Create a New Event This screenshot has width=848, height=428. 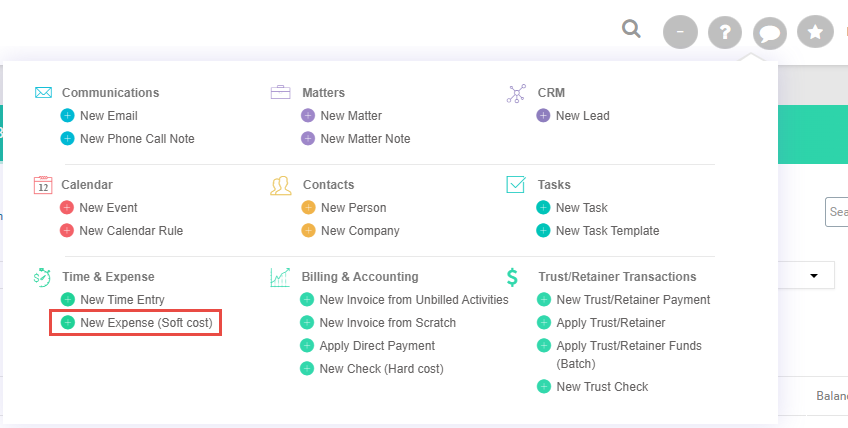click(108, 208)
